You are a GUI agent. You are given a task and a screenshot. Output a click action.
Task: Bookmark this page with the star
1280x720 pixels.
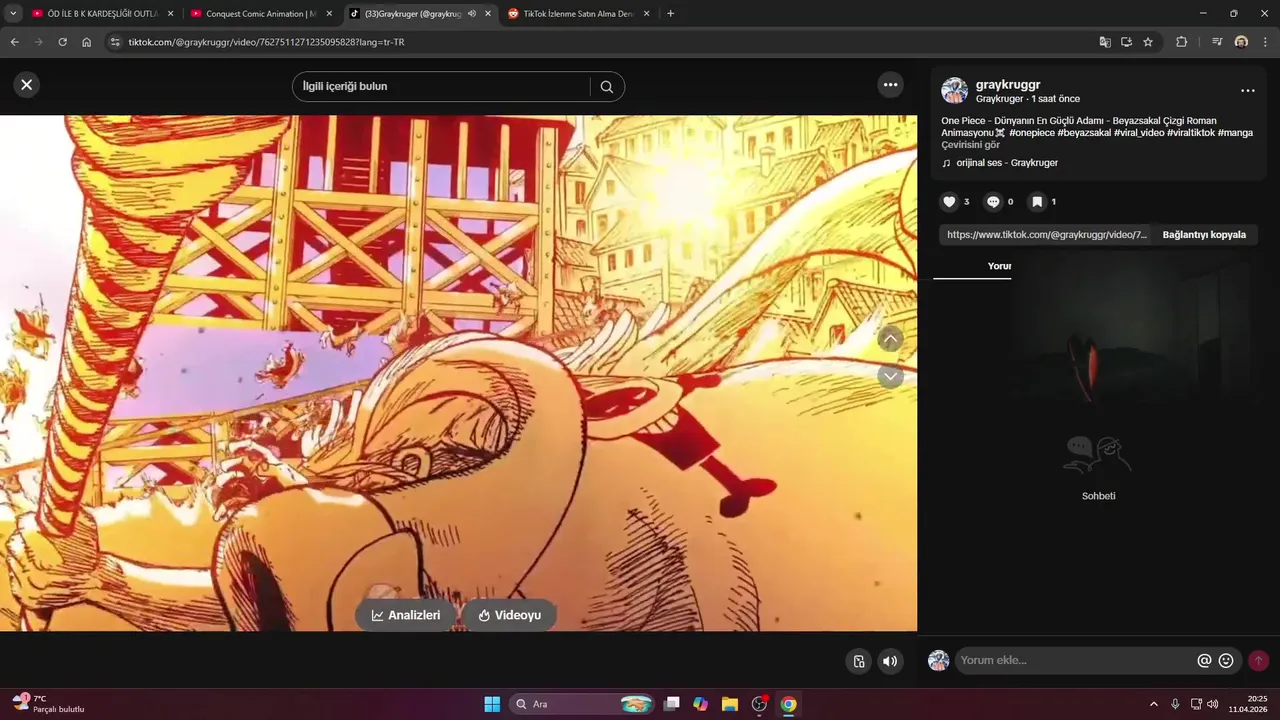tap(1148, 42)
